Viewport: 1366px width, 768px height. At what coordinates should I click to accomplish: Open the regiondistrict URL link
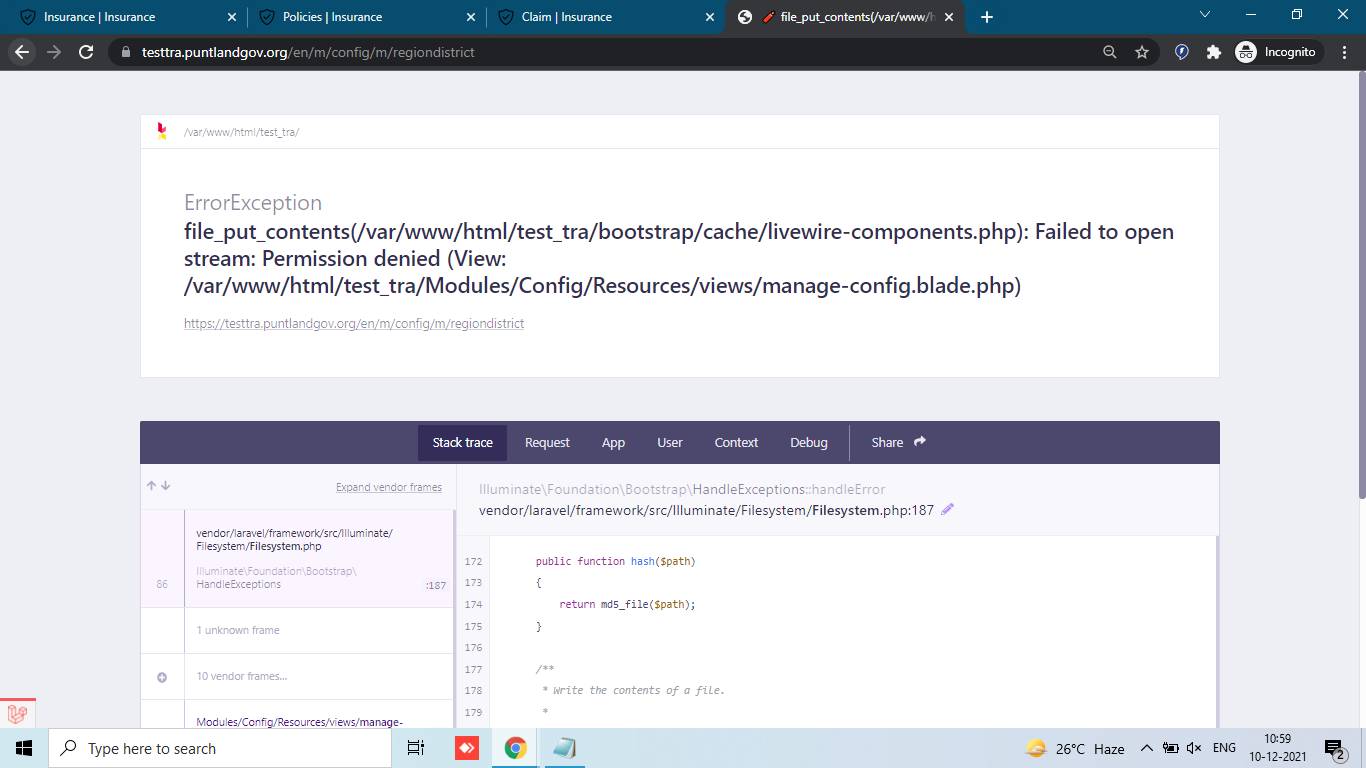(354, 324)
